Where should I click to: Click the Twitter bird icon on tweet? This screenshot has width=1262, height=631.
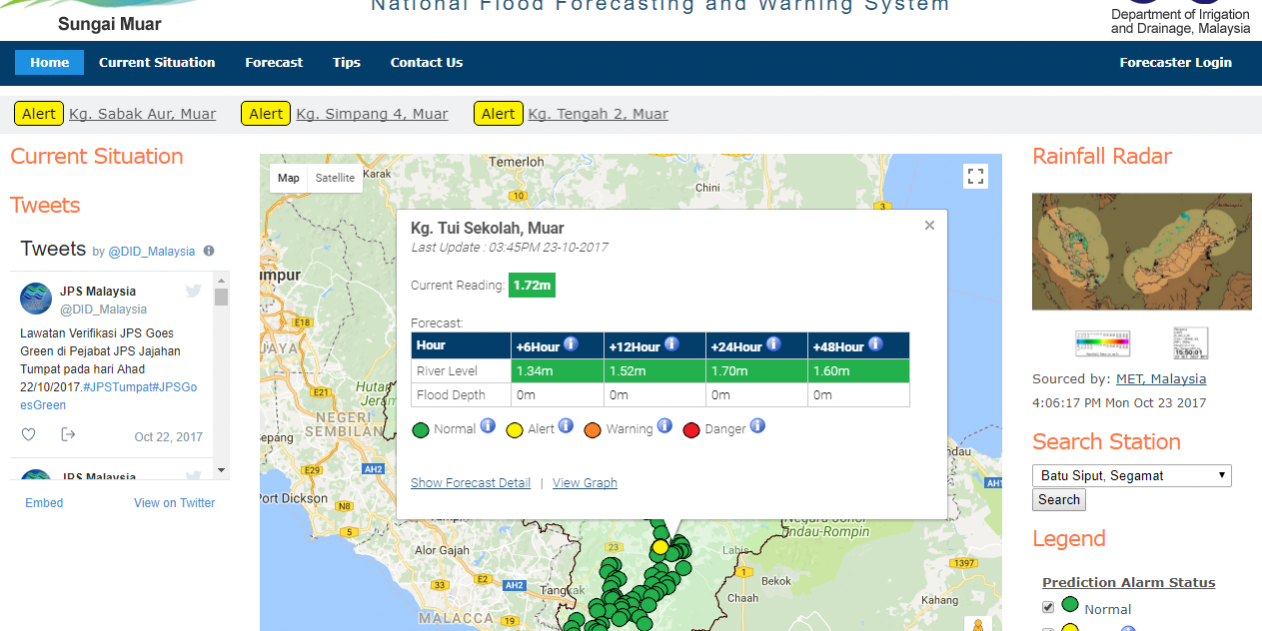[193, 291]
